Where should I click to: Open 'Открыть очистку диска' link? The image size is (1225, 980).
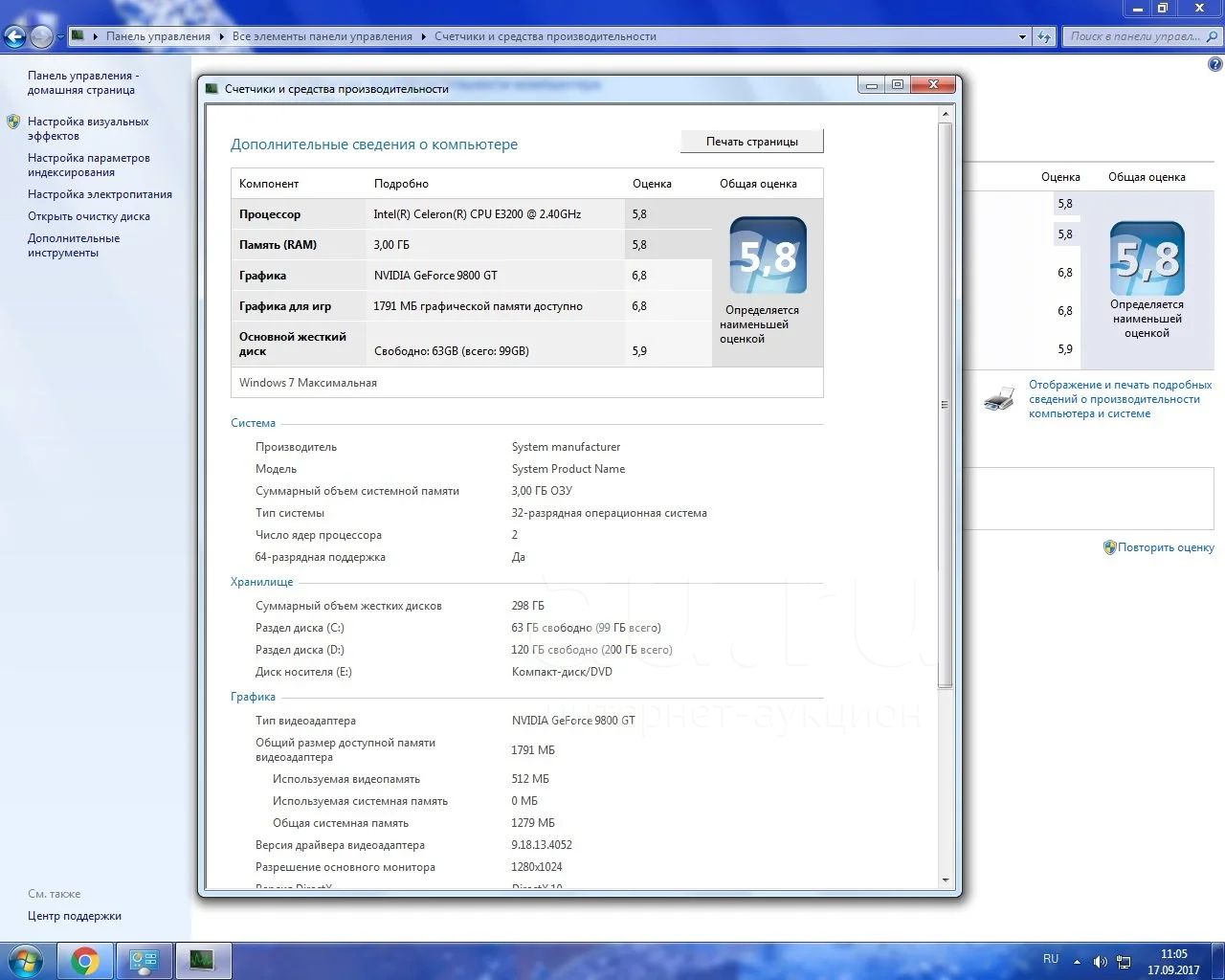89,216
